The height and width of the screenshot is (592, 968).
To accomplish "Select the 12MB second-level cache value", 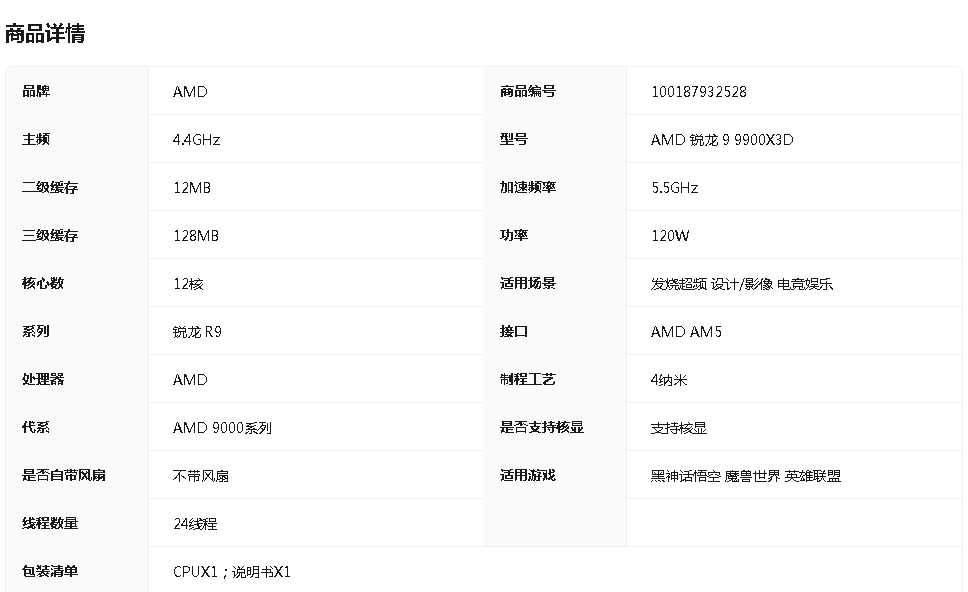I will tap(192, 188).
